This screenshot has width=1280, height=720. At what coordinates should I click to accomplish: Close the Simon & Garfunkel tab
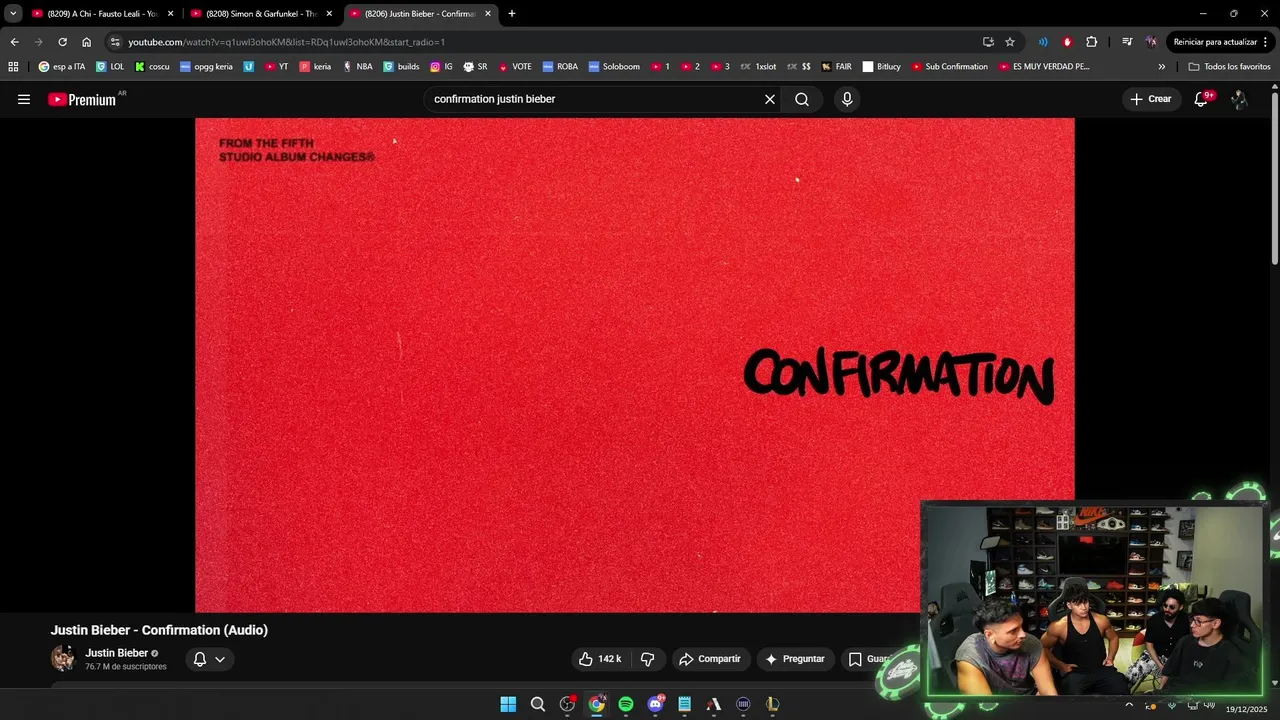329,14
